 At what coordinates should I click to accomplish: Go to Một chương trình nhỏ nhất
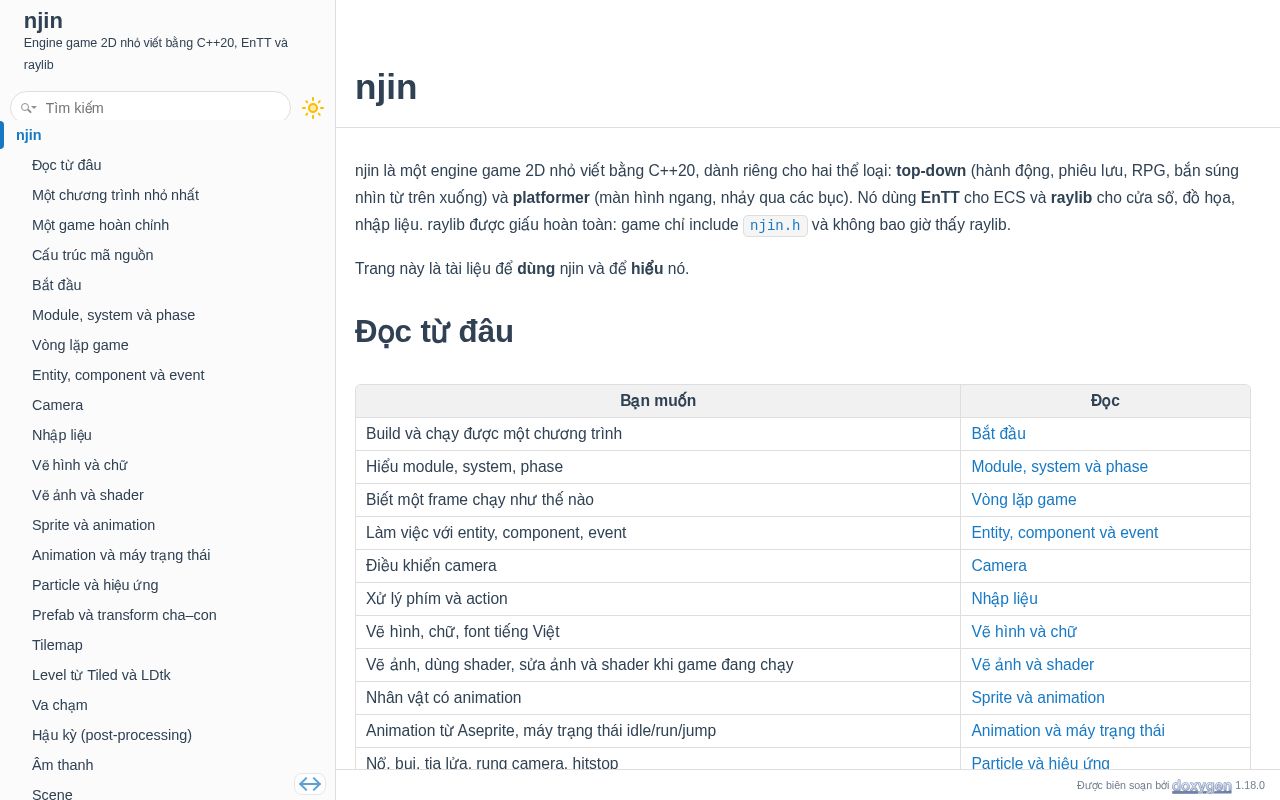[x=115, y=195]
